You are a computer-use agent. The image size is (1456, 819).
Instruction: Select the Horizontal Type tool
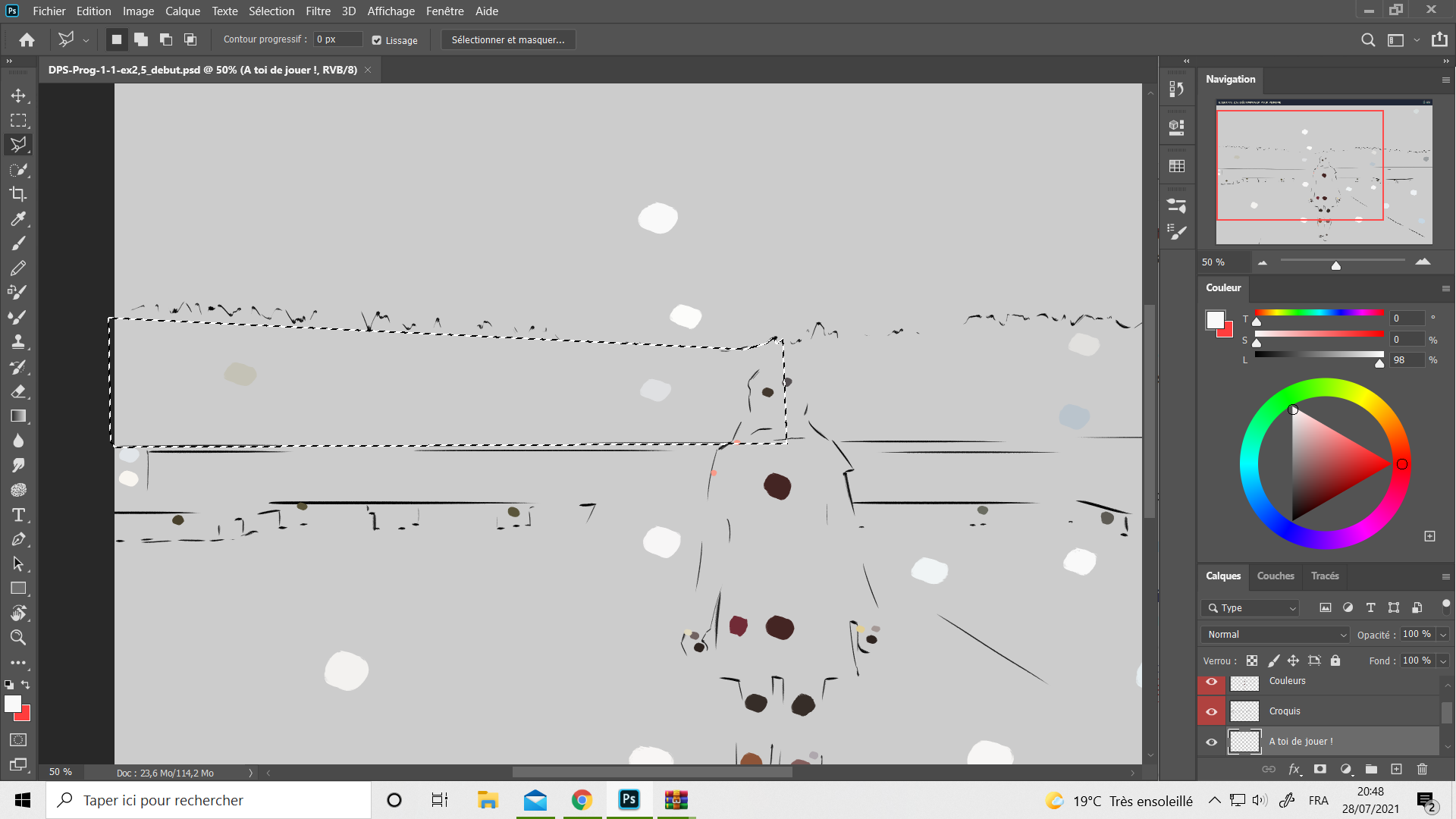click(18, 515)
